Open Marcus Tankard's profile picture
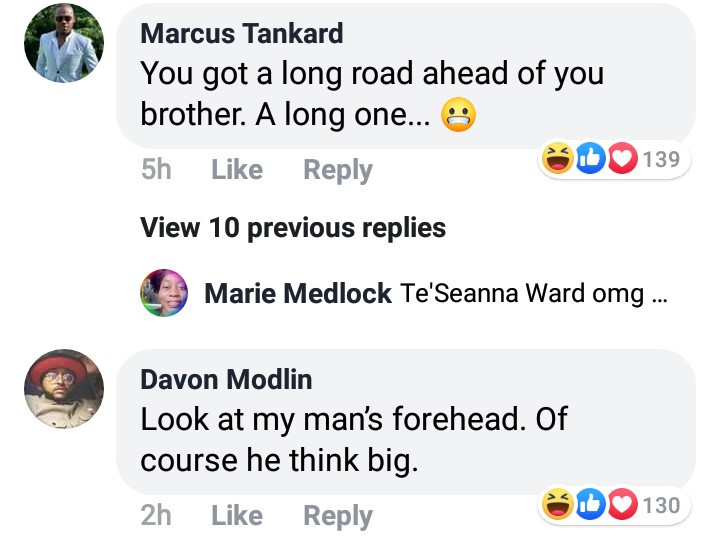Image resolution: width=720 pixels, height=547 pixels. coord(64,43)
